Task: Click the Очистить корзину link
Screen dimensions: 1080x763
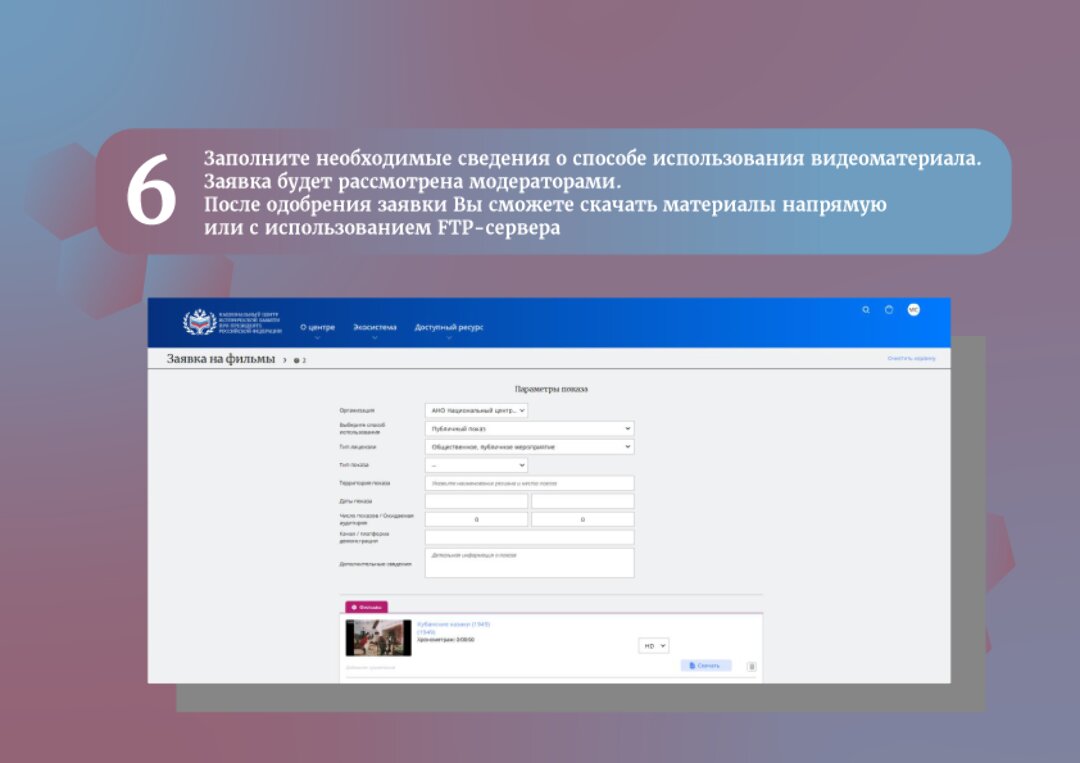Action: coord(911,358)
